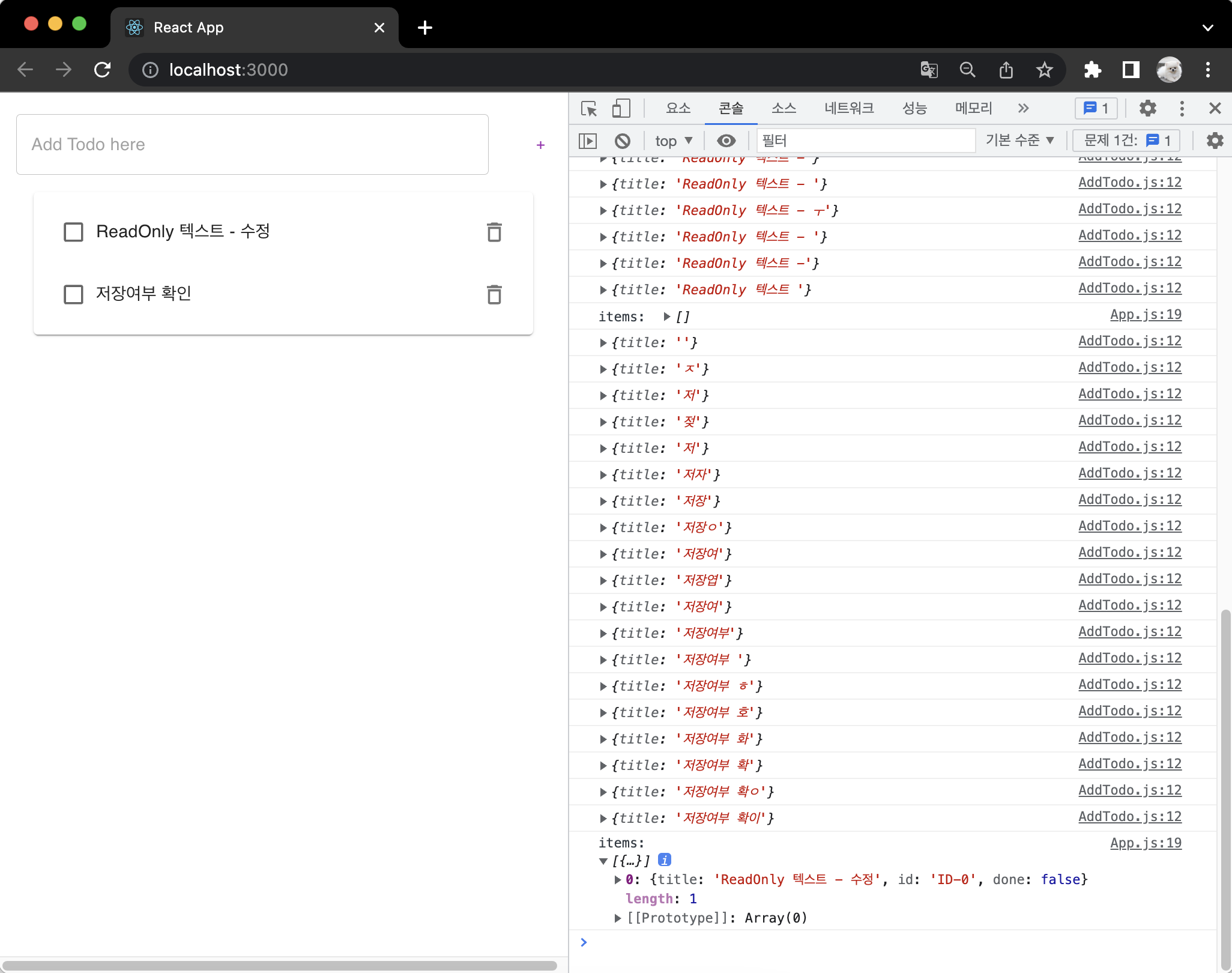The image size is (1232, 973).
Task: Switch to the 요소 tab
Action: click(678, 109)
